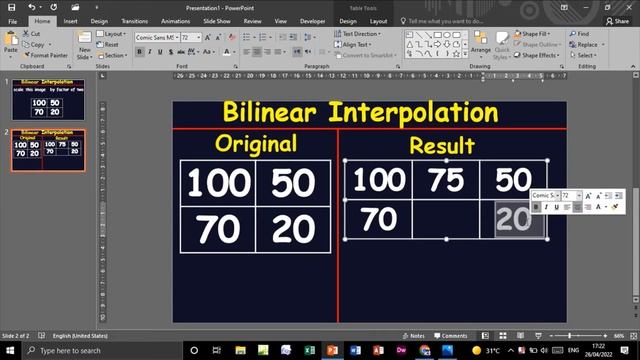Click the Undo arrow in Quick Access toolbar

pos(31,7)
